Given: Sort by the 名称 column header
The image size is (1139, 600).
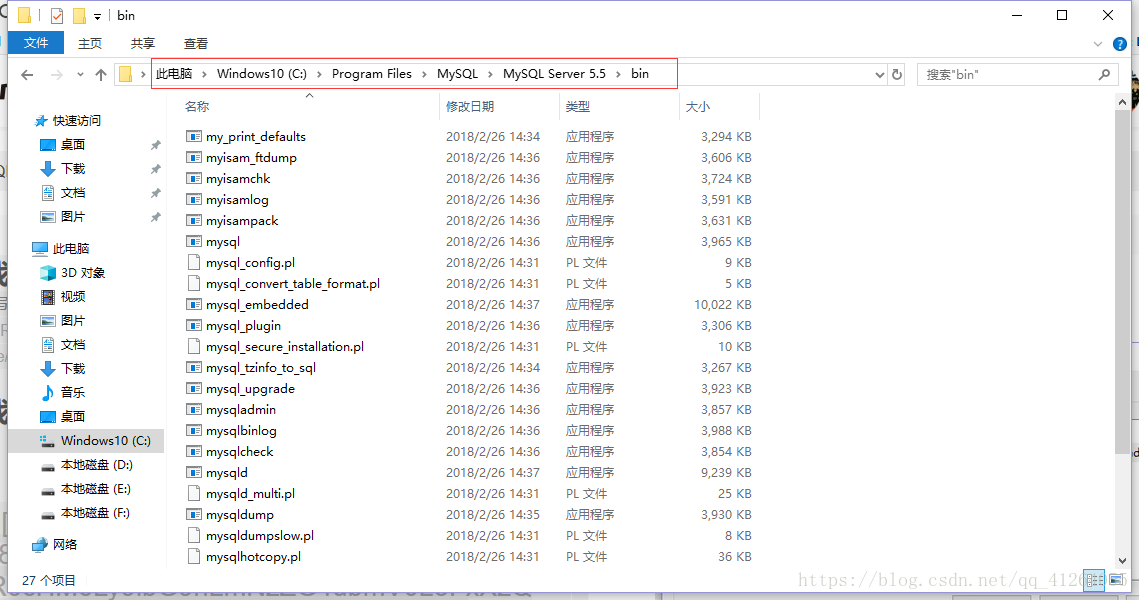Looking at the screenshot, I should click(197, 107).
